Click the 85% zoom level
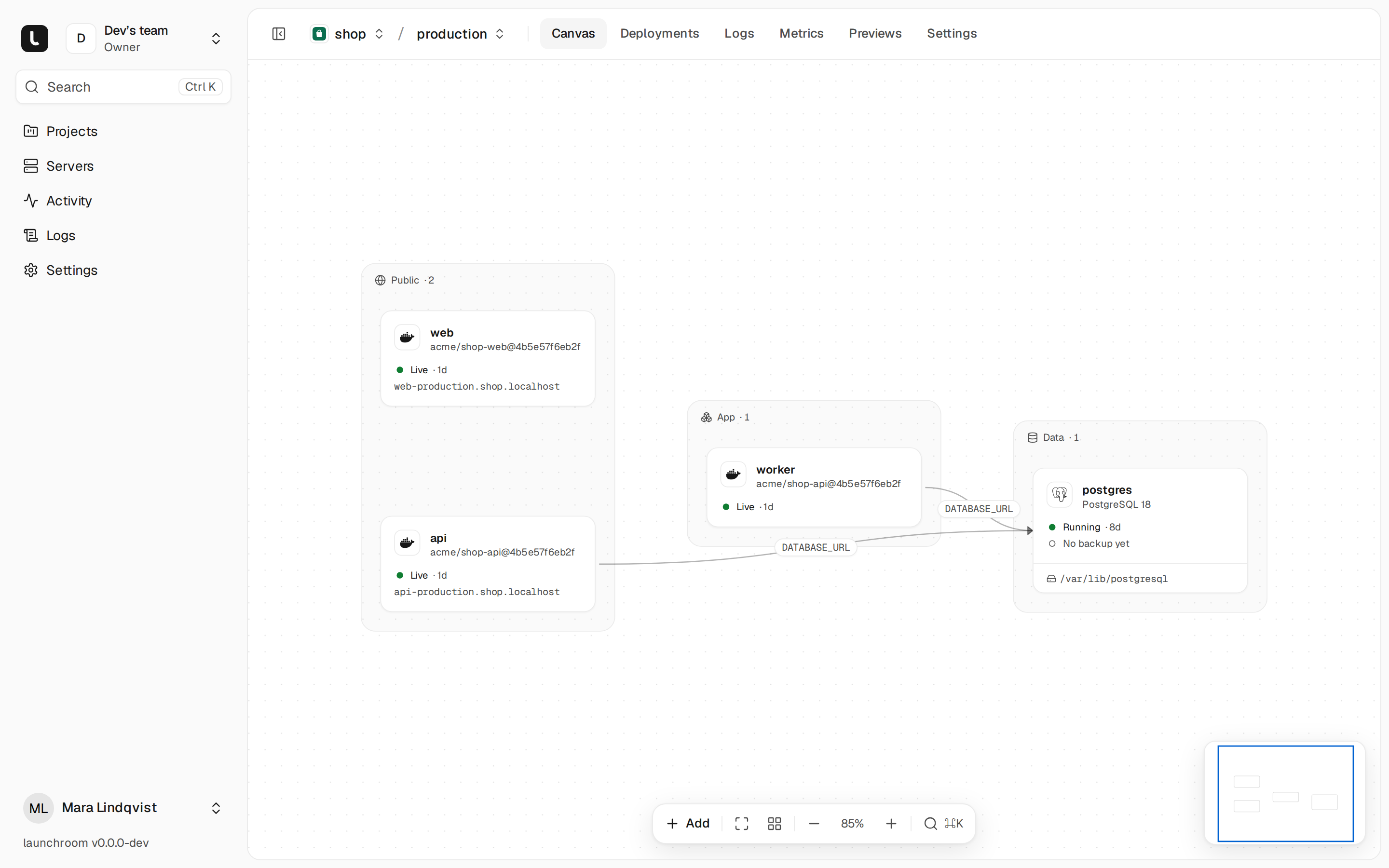This screenshot has width=1389, height=868. 852,824
